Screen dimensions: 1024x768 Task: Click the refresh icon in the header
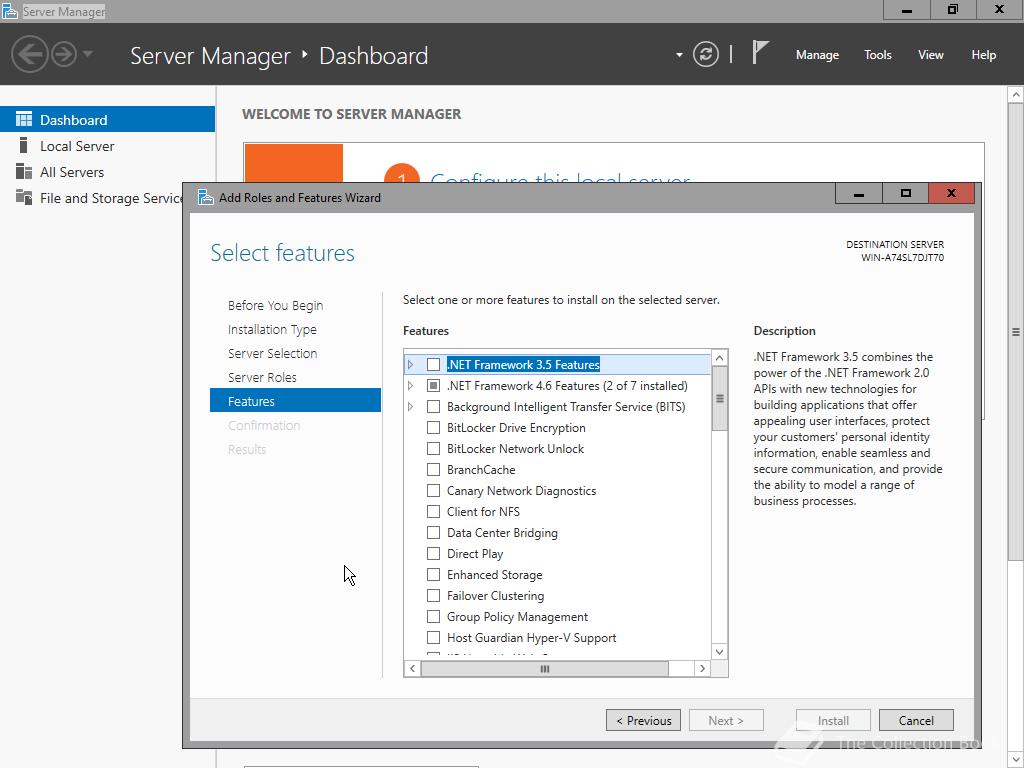pyautogui.click(x=706, y=54)
